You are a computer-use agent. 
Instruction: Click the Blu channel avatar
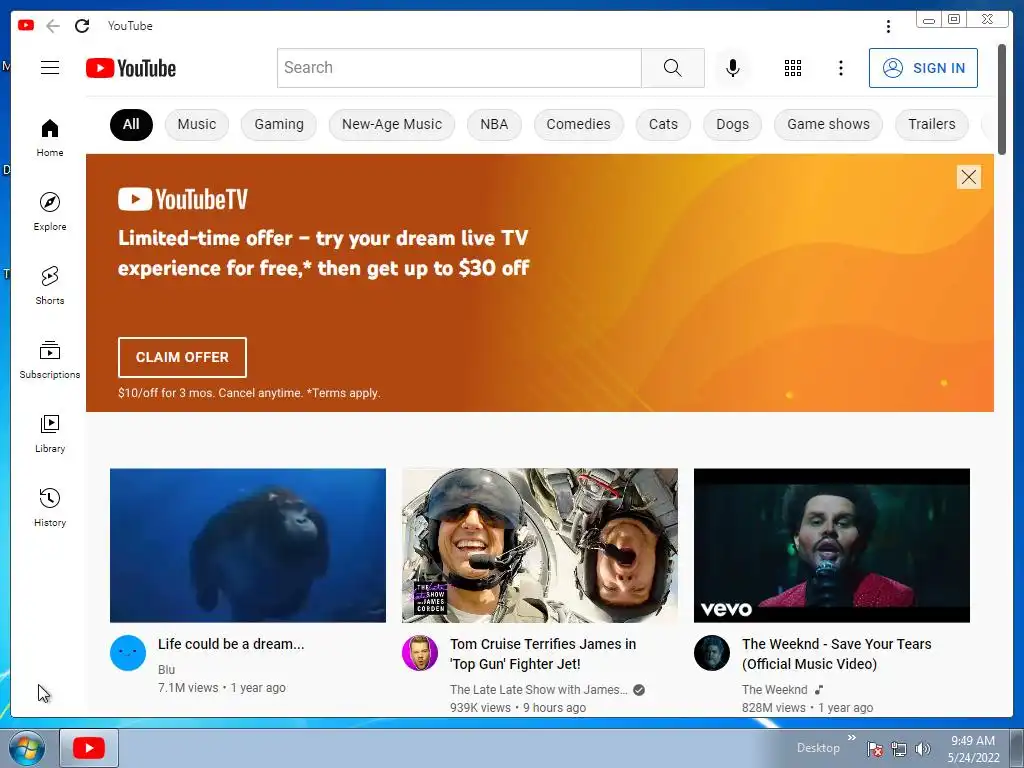pos(128,653)
